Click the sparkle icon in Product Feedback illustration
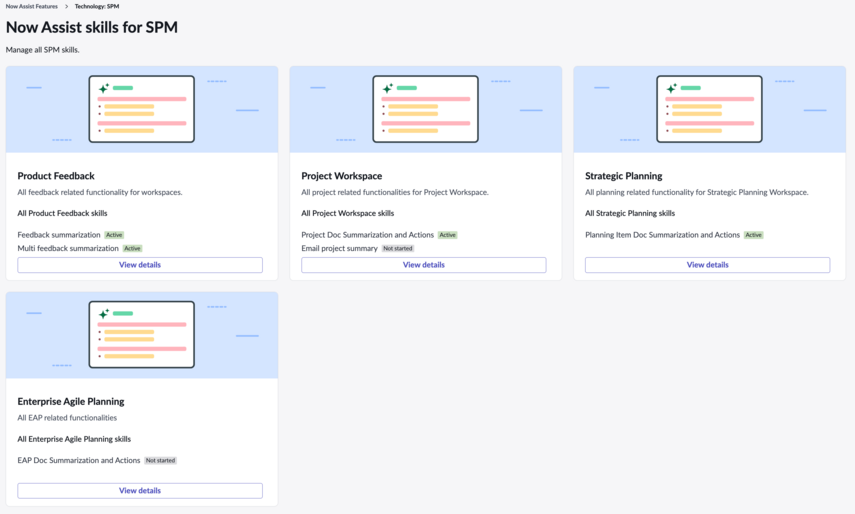855x514 pixels. point(104,88)
